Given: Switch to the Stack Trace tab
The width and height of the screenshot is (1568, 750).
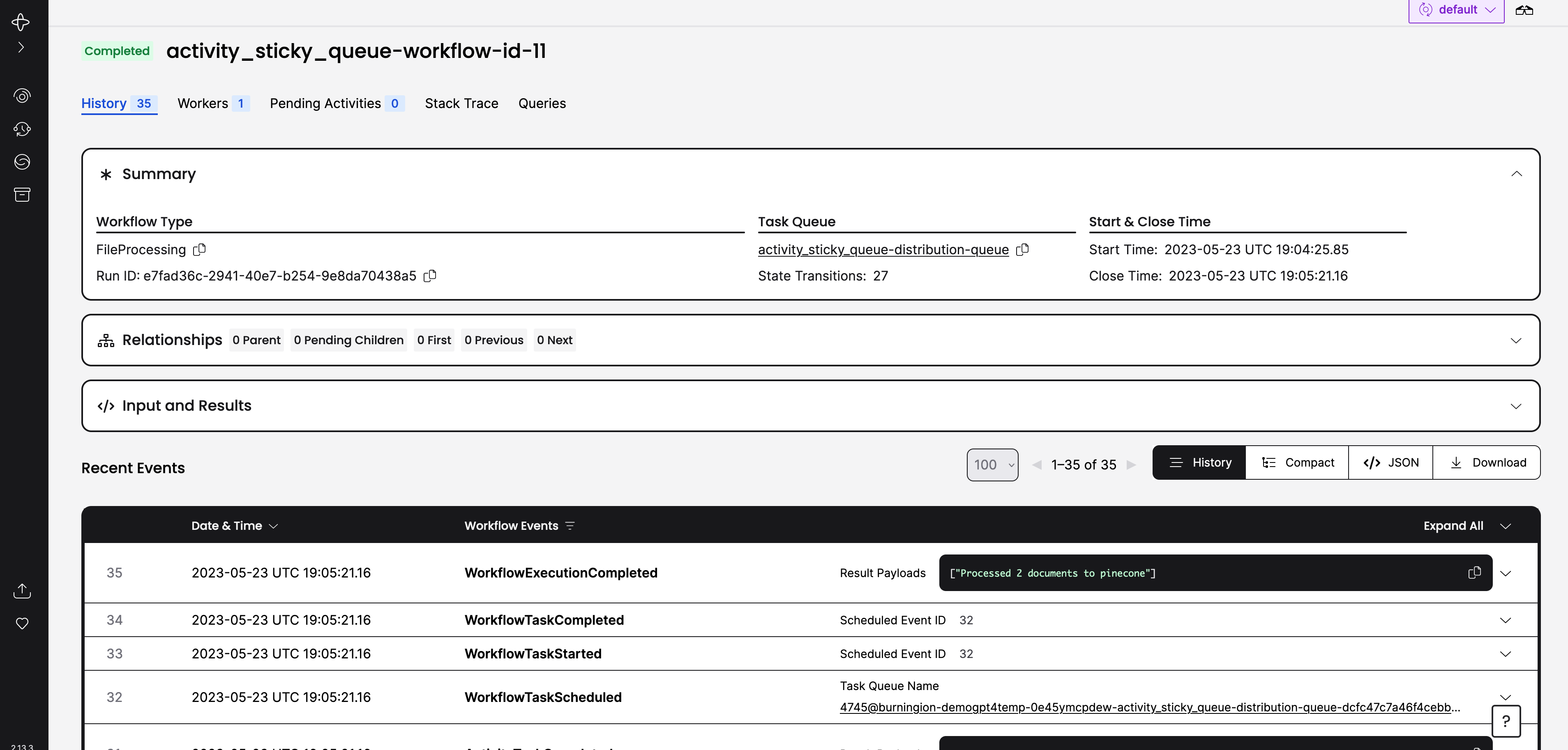Looking at the screenshot, I should point(461,103).
